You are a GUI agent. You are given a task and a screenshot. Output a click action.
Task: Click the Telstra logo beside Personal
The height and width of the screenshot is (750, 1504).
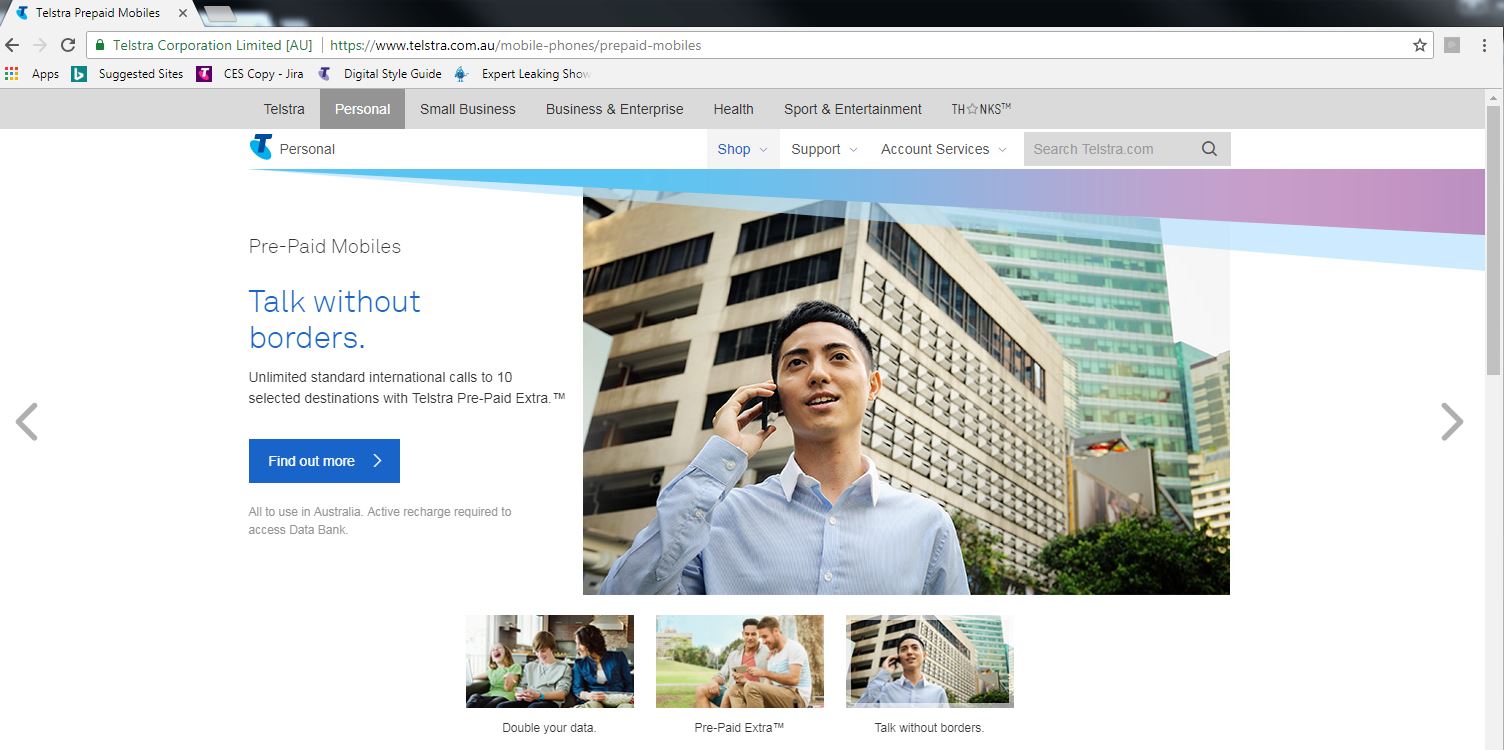coord(261,148)
